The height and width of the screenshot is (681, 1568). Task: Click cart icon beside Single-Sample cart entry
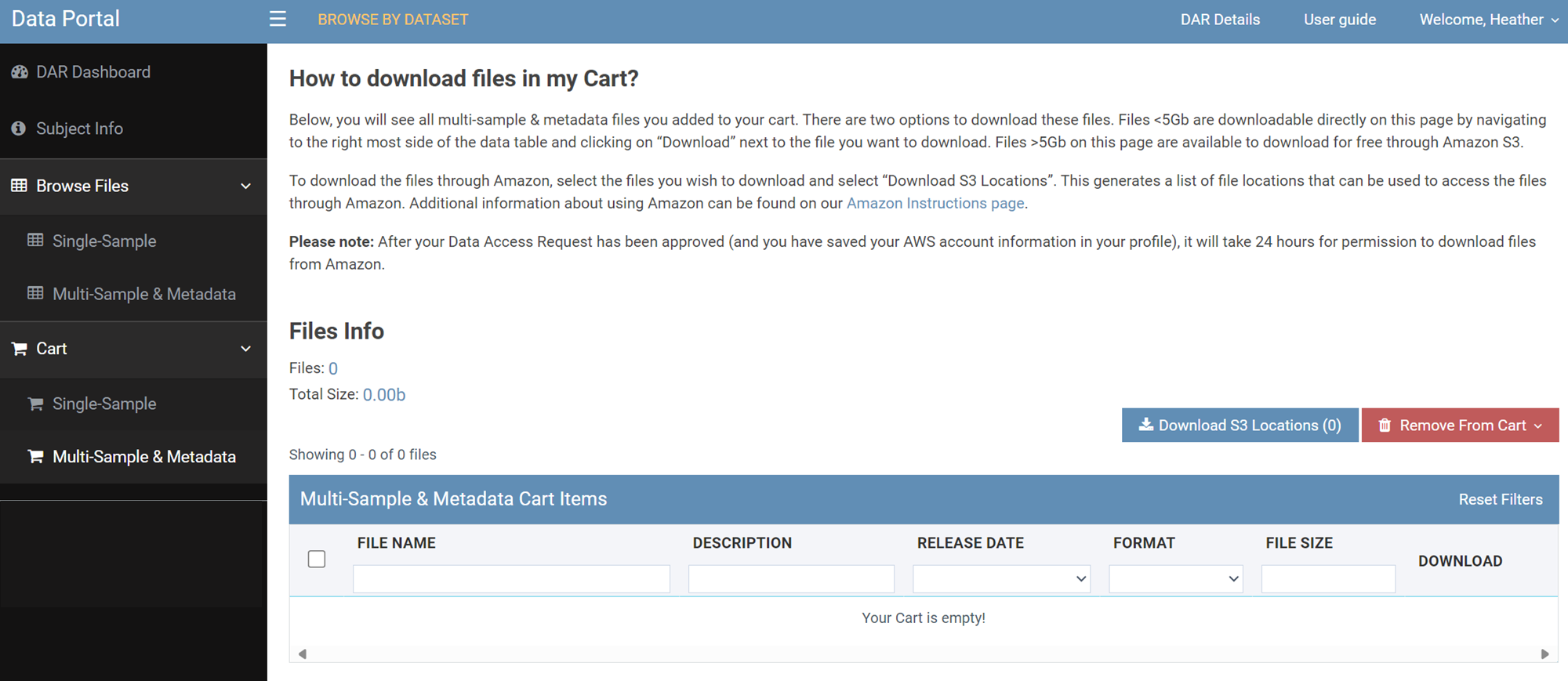click(x=35, y=404)
